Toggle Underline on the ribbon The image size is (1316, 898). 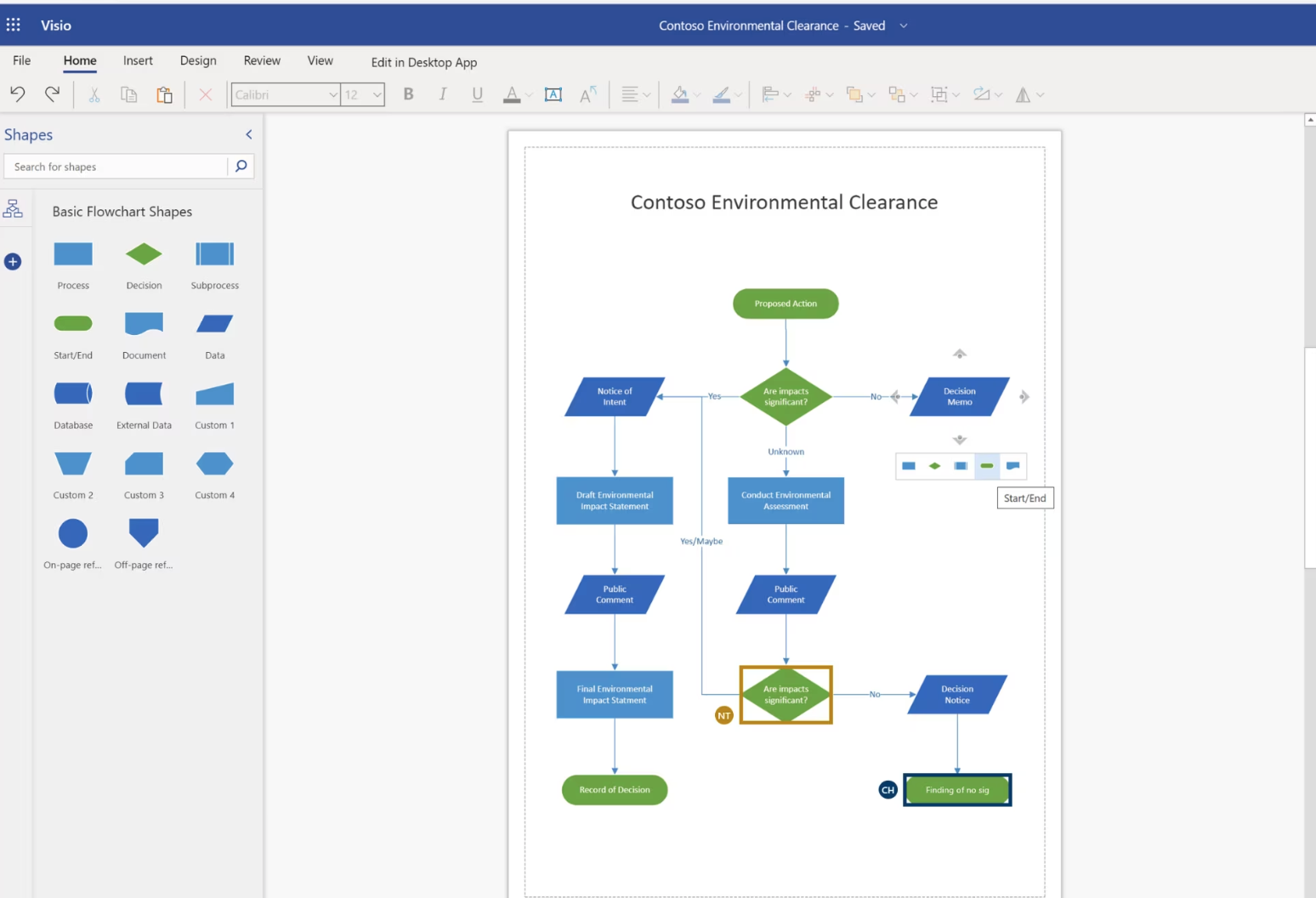tap(477, 94)
